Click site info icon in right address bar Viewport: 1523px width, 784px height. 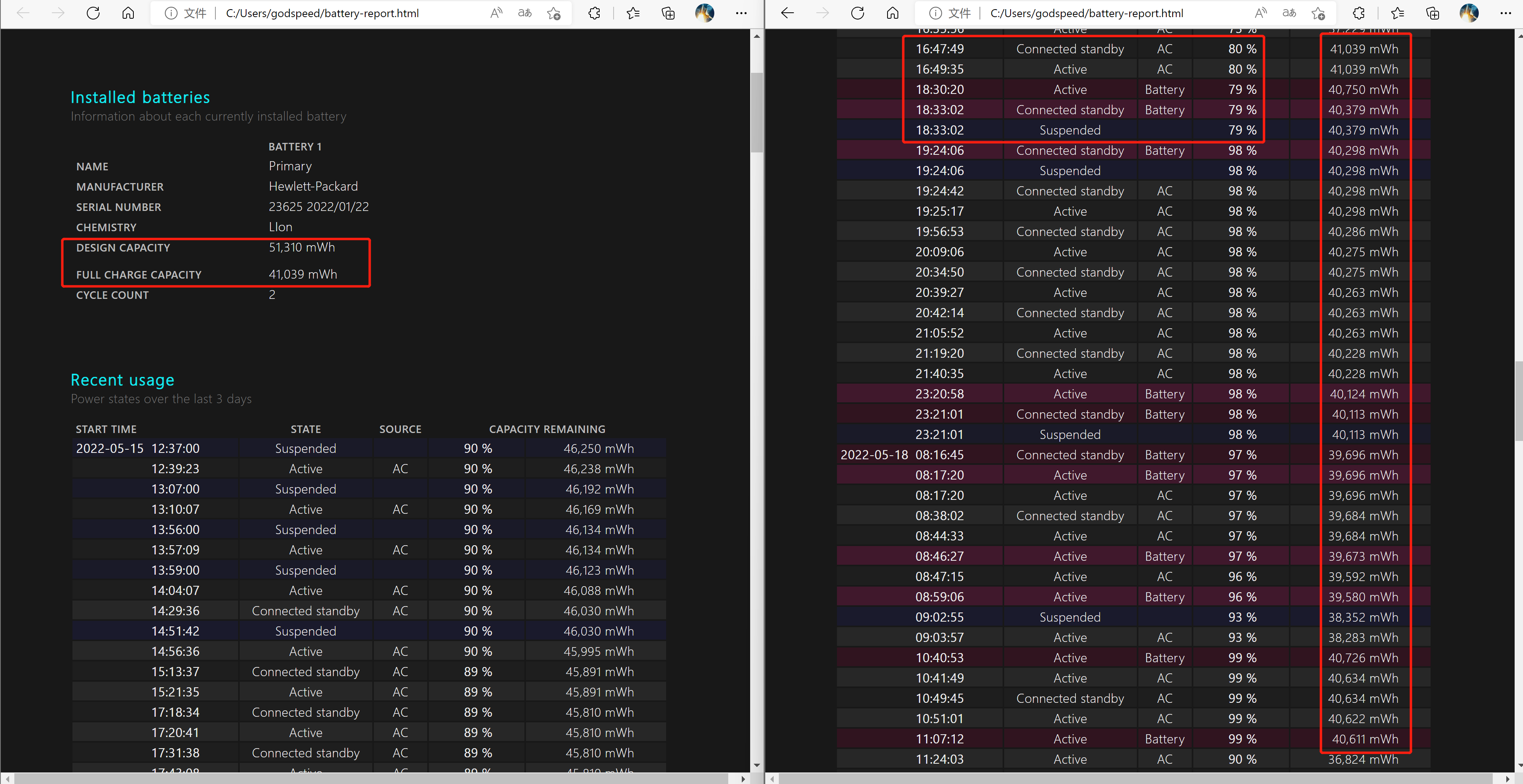pyautogui.click(x=935, y=13)
